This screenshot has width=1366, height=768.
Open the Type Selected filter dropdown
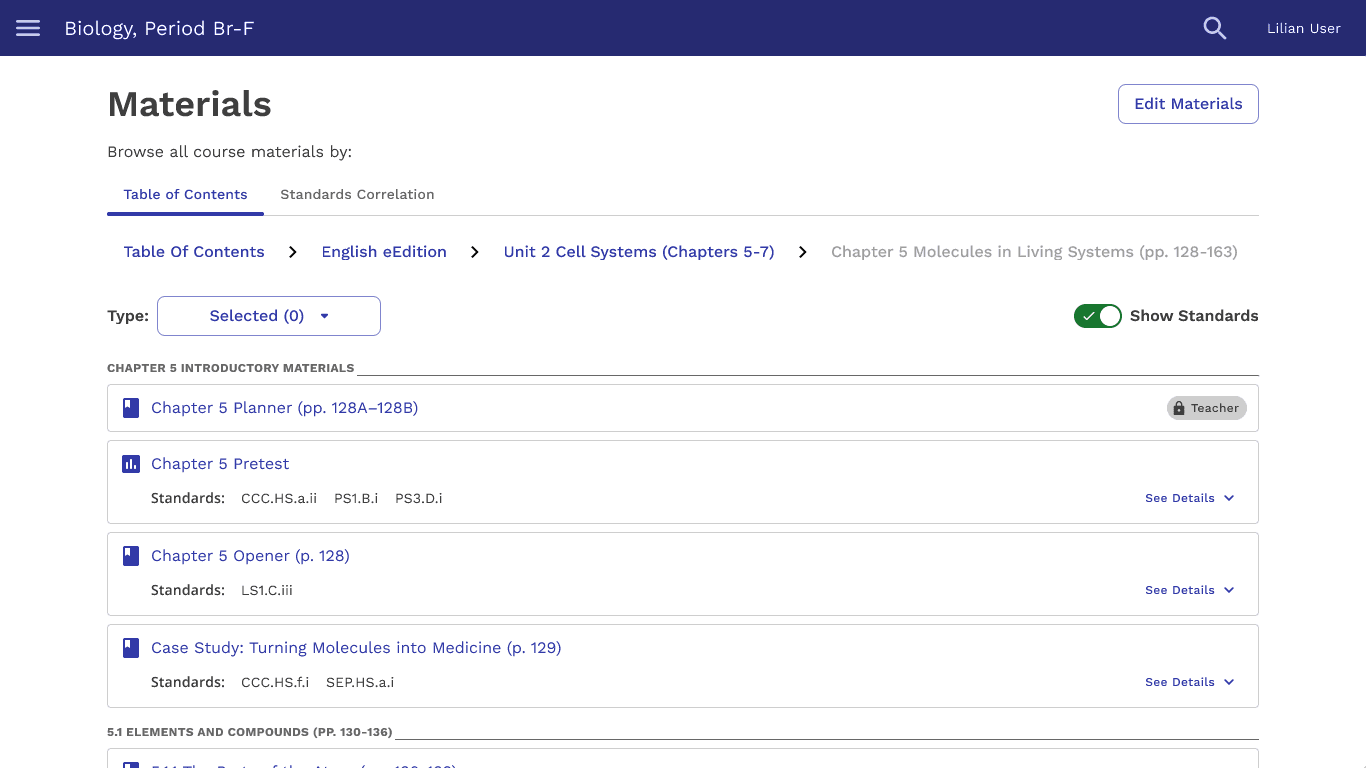268,315
